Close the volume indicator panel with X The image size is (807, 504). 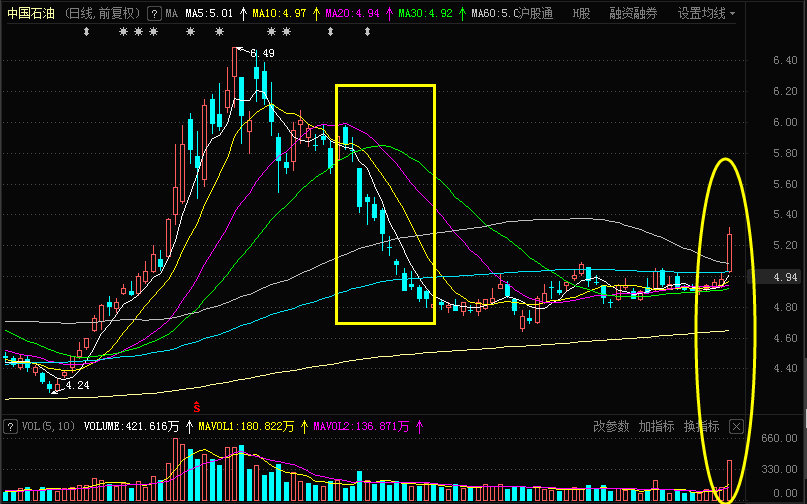pos(736,427)
